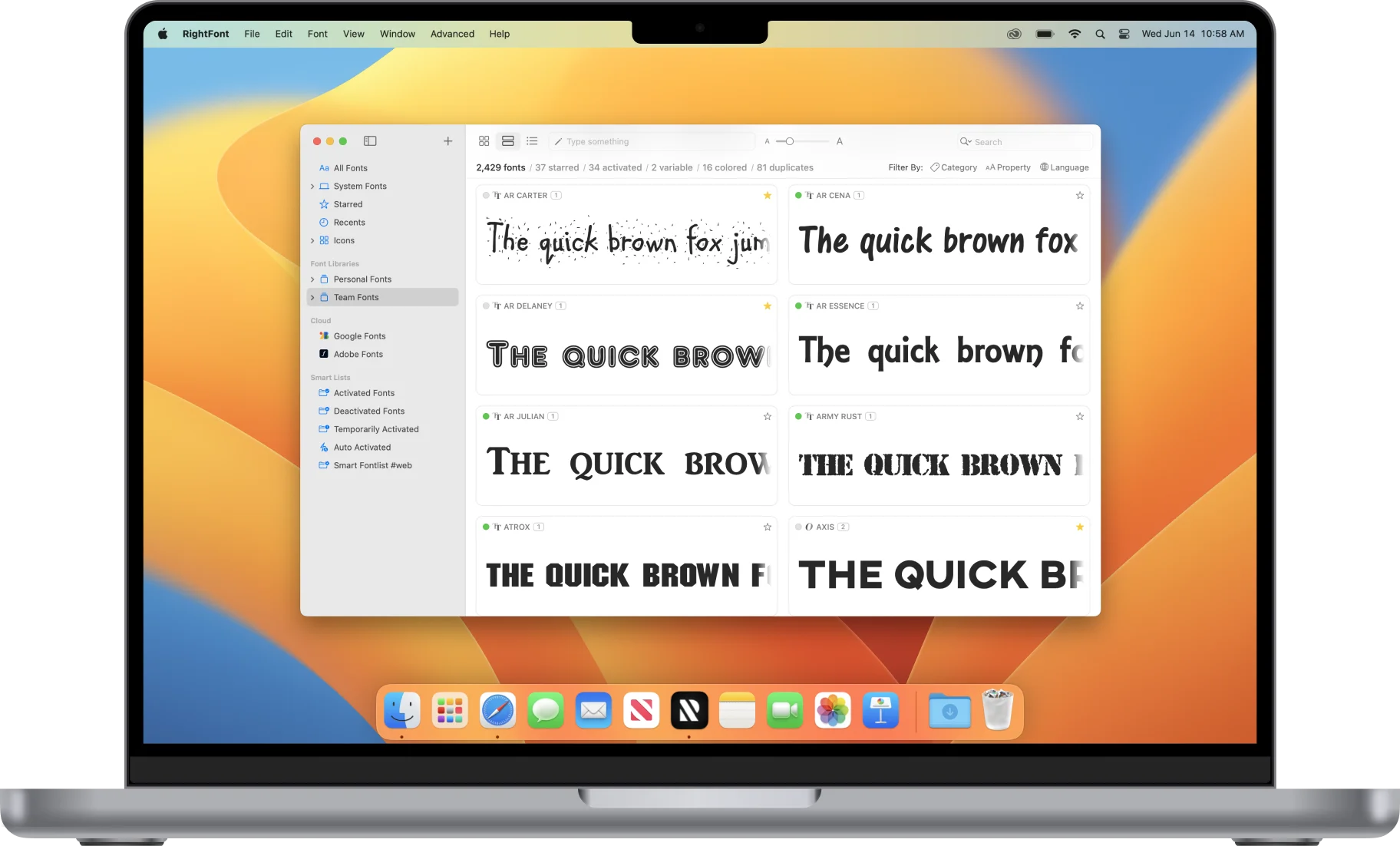Open the View menu
The width and height of the screenshot is (1400, 846).
pyautogui.click(x=354, y=34)
